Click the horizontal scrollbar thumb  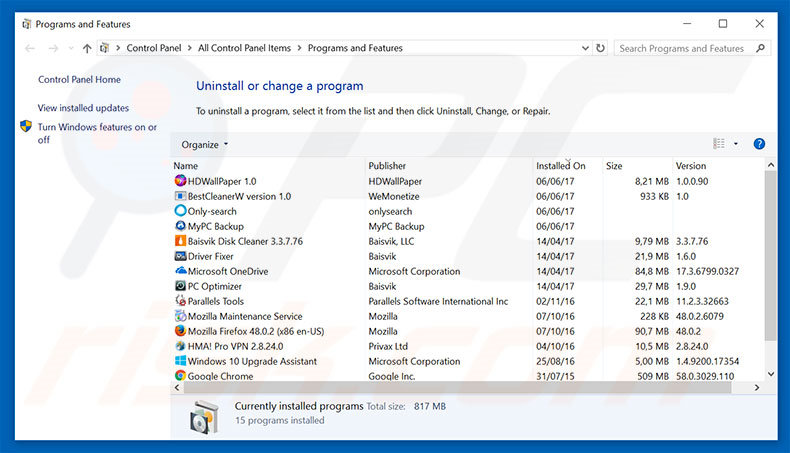click(457, 387)
